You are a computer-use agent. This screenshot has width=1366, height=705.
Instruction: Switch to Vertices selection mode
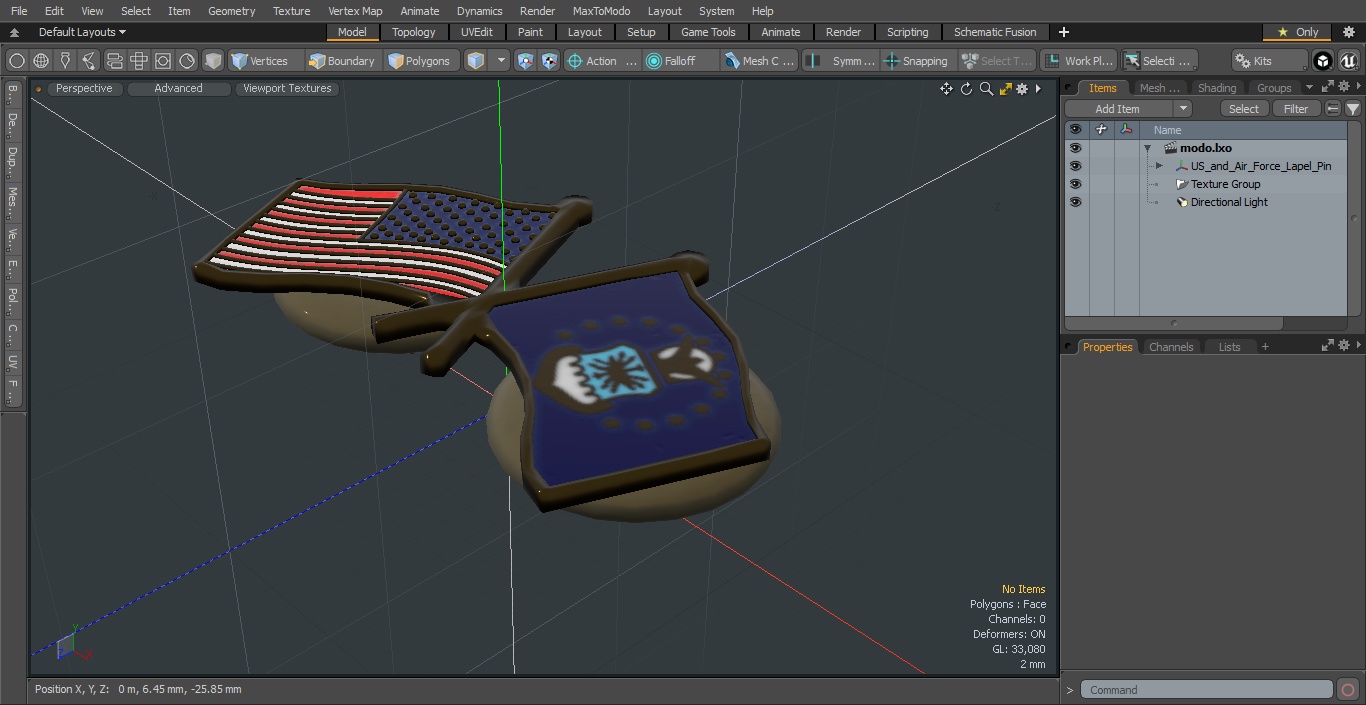point(265,61)
